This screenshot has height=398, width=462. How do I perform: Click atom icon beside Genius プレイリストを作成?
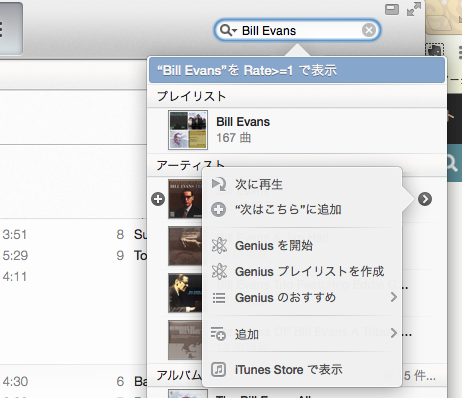219,271
